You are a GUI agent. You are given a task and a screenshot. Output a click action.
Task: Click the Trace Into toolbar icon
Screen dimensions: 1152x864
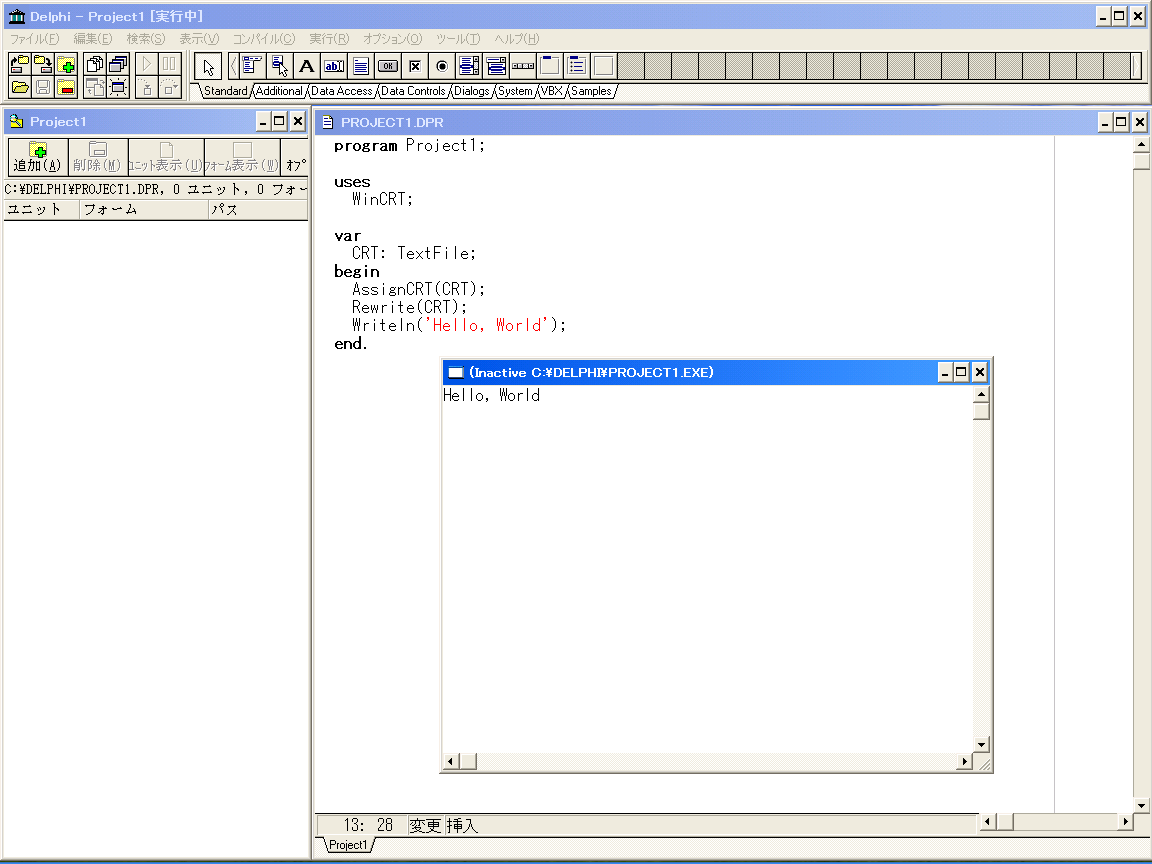(147, 87)
